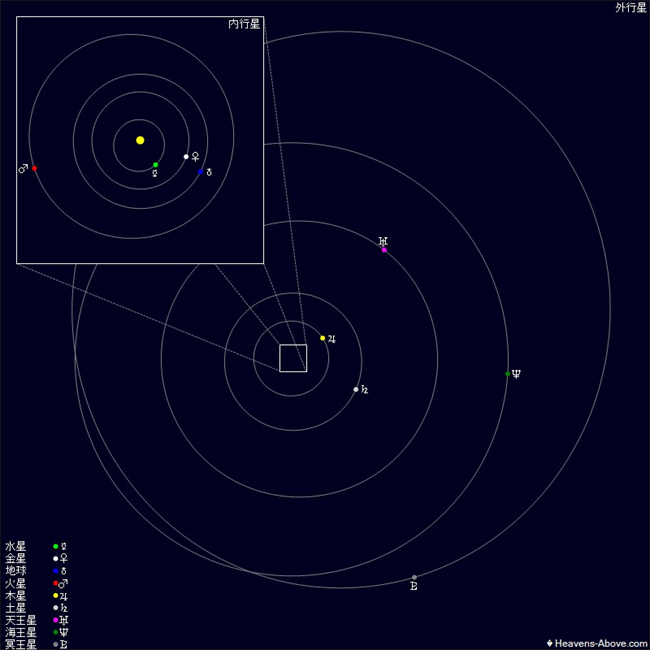The height and width of the screenshot is (650, 650).
Task: Select Uranus's magenta dot on its orbit
Action: point(384,250)
